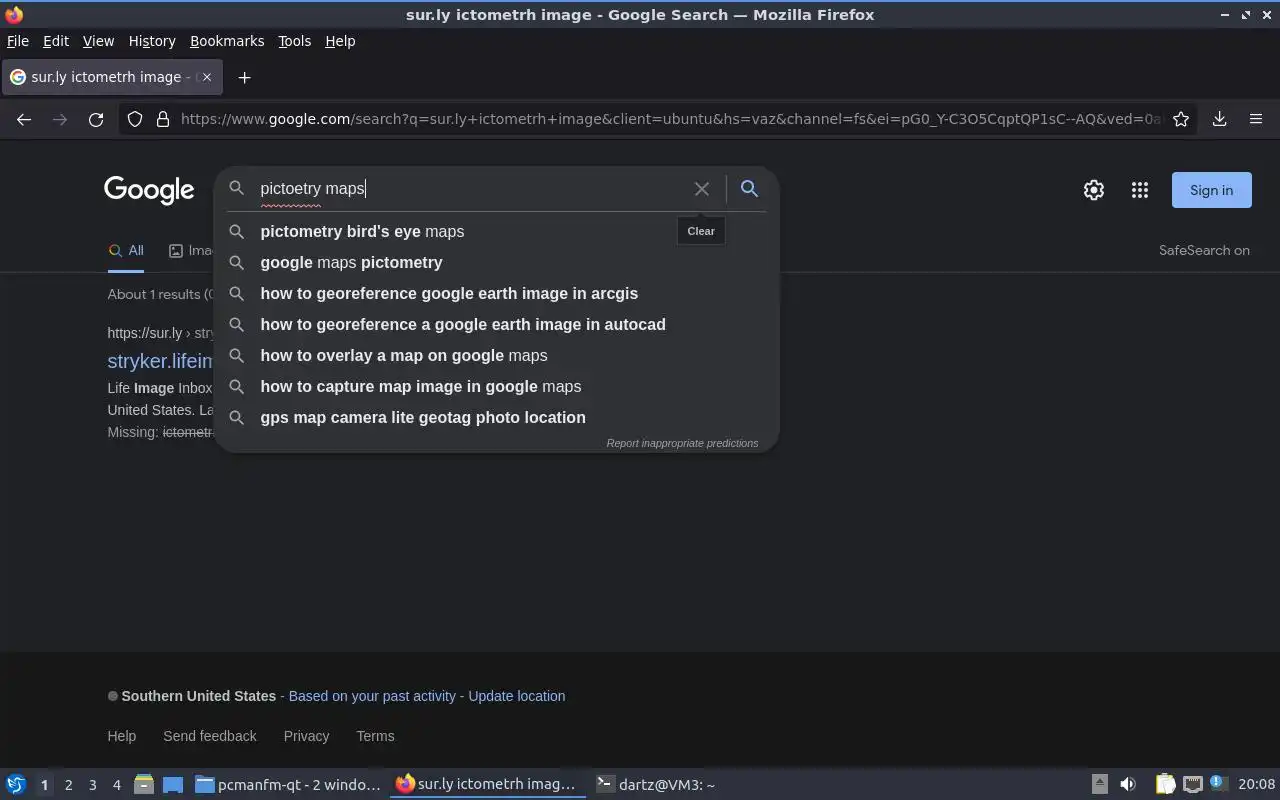Clear the search box with the X icon
This screenshot has width=1280, height=800.
coord(702,189)
